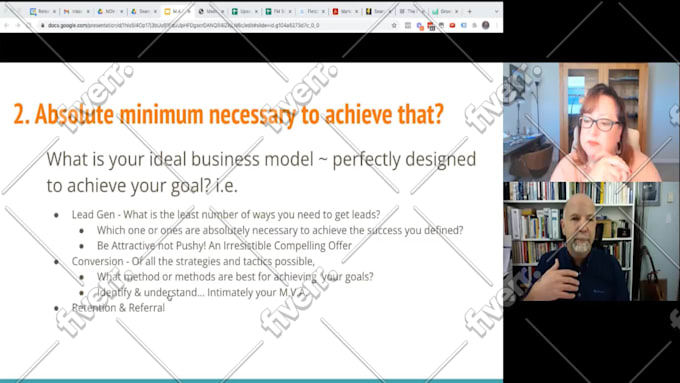Go back using the browser back arrow

(x=7, y=26)
